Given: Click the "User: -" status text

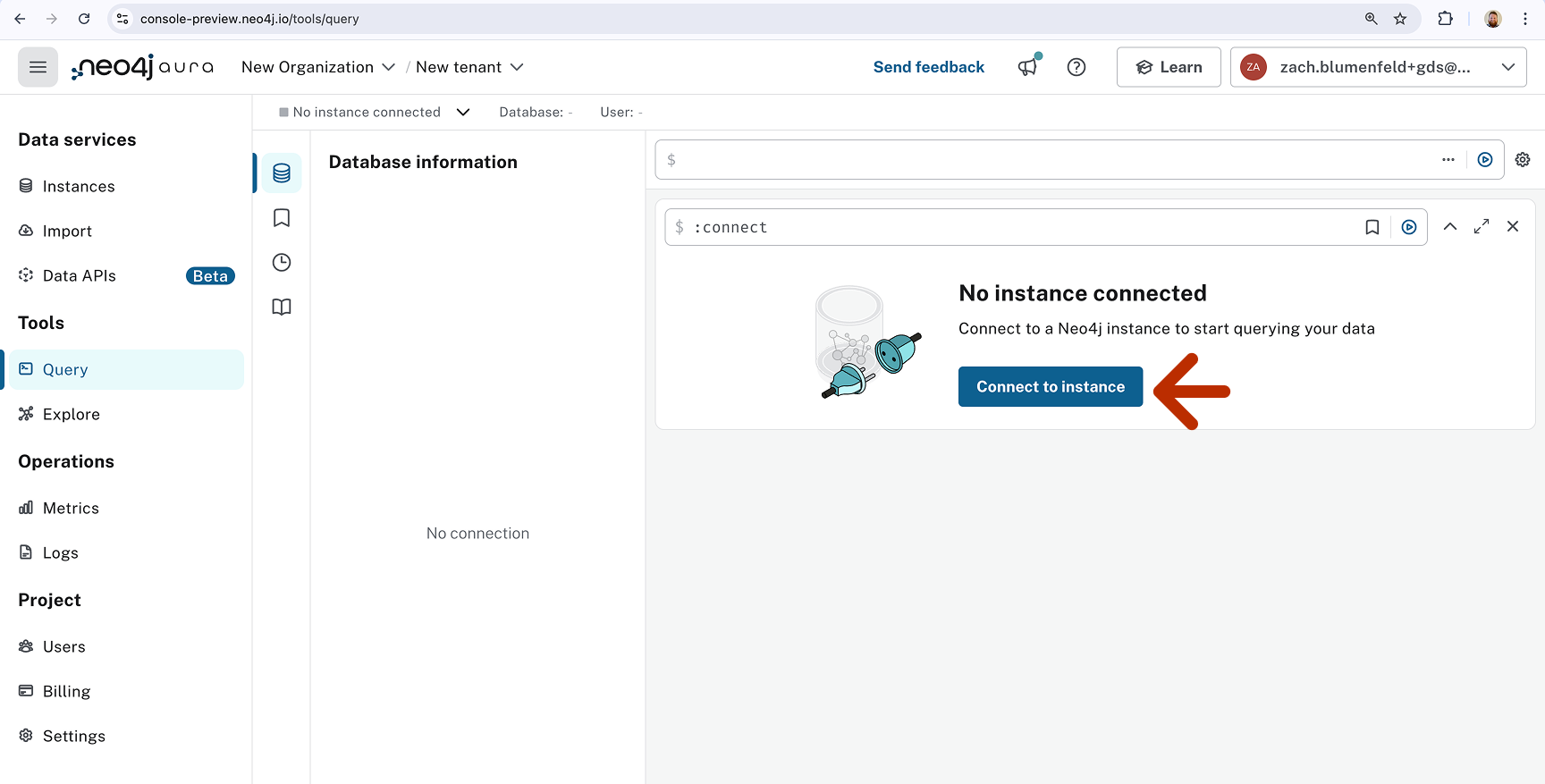Looking at the screenshot, I should pyautogui.click(x=621, y=112).
